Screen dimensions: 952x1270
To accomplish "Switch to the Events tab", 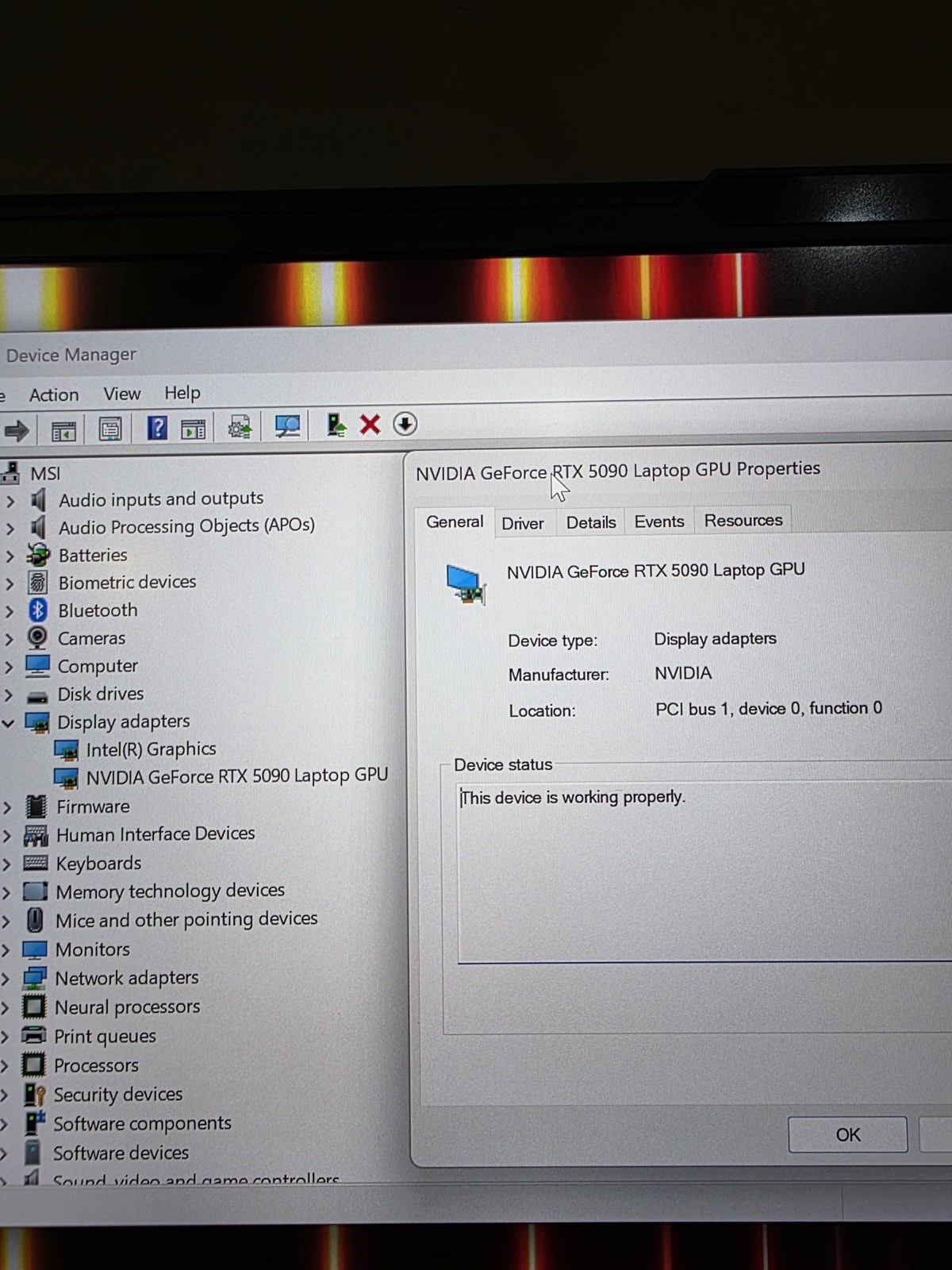I will (659, 521).
